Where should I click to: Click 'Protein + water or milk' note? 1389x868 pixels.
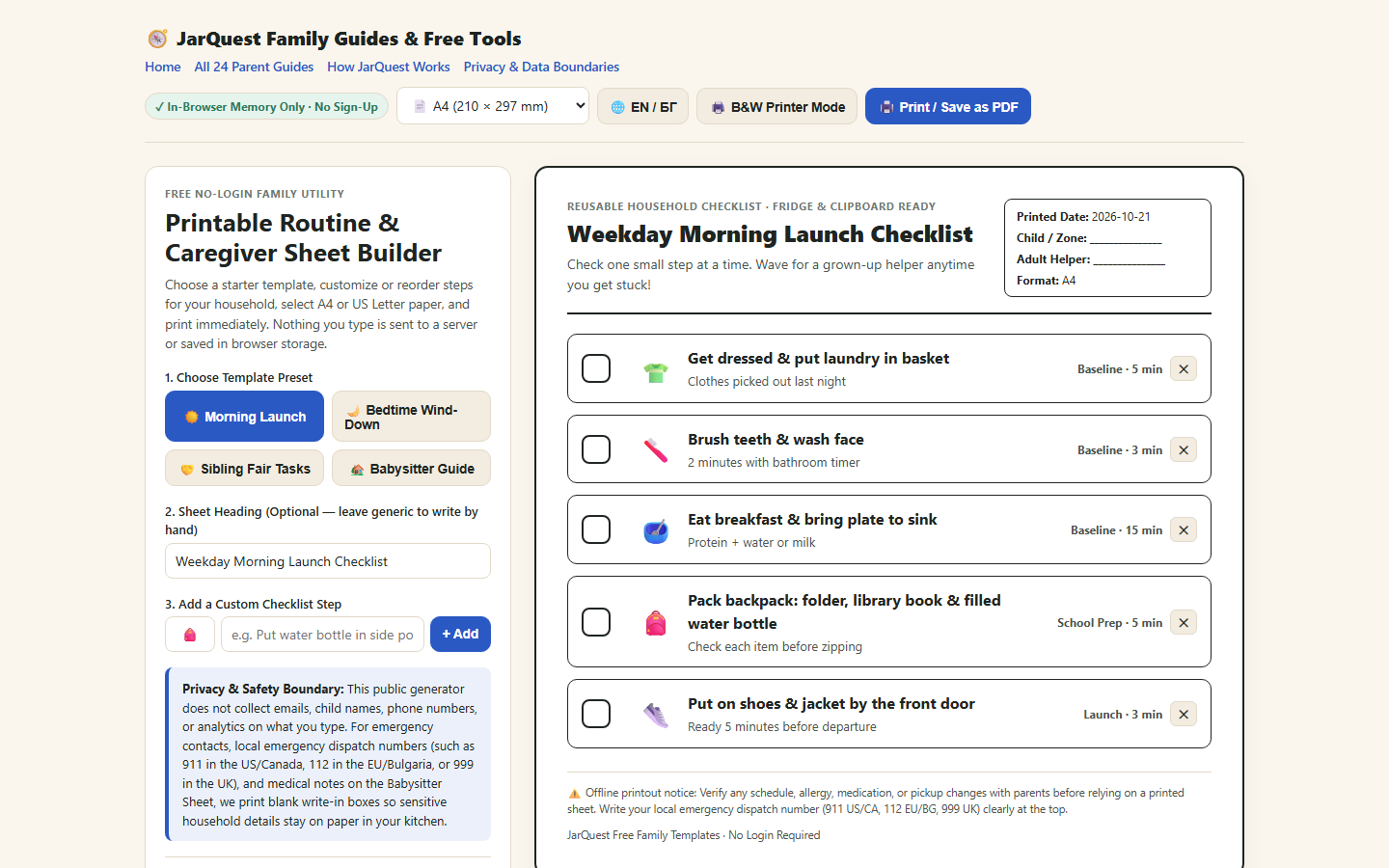click(751, 543)
